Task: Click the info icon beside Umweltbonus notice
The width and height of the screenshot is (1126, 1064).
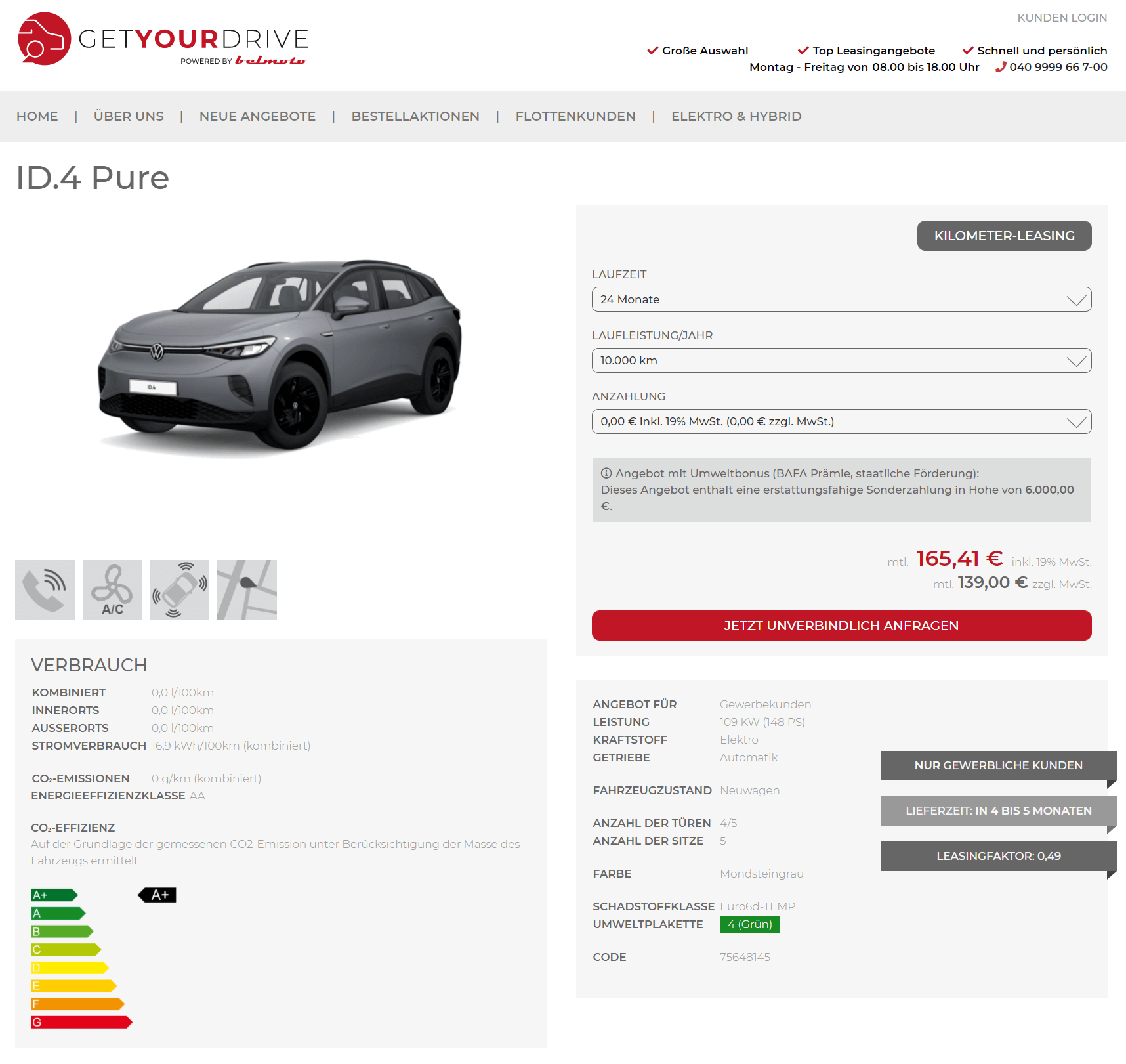Action: pos(606,473)
